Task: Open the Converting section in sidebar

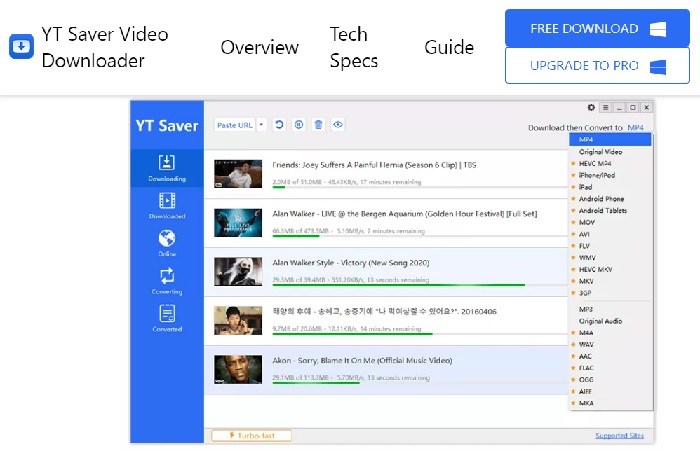Action: pos(167,281)
